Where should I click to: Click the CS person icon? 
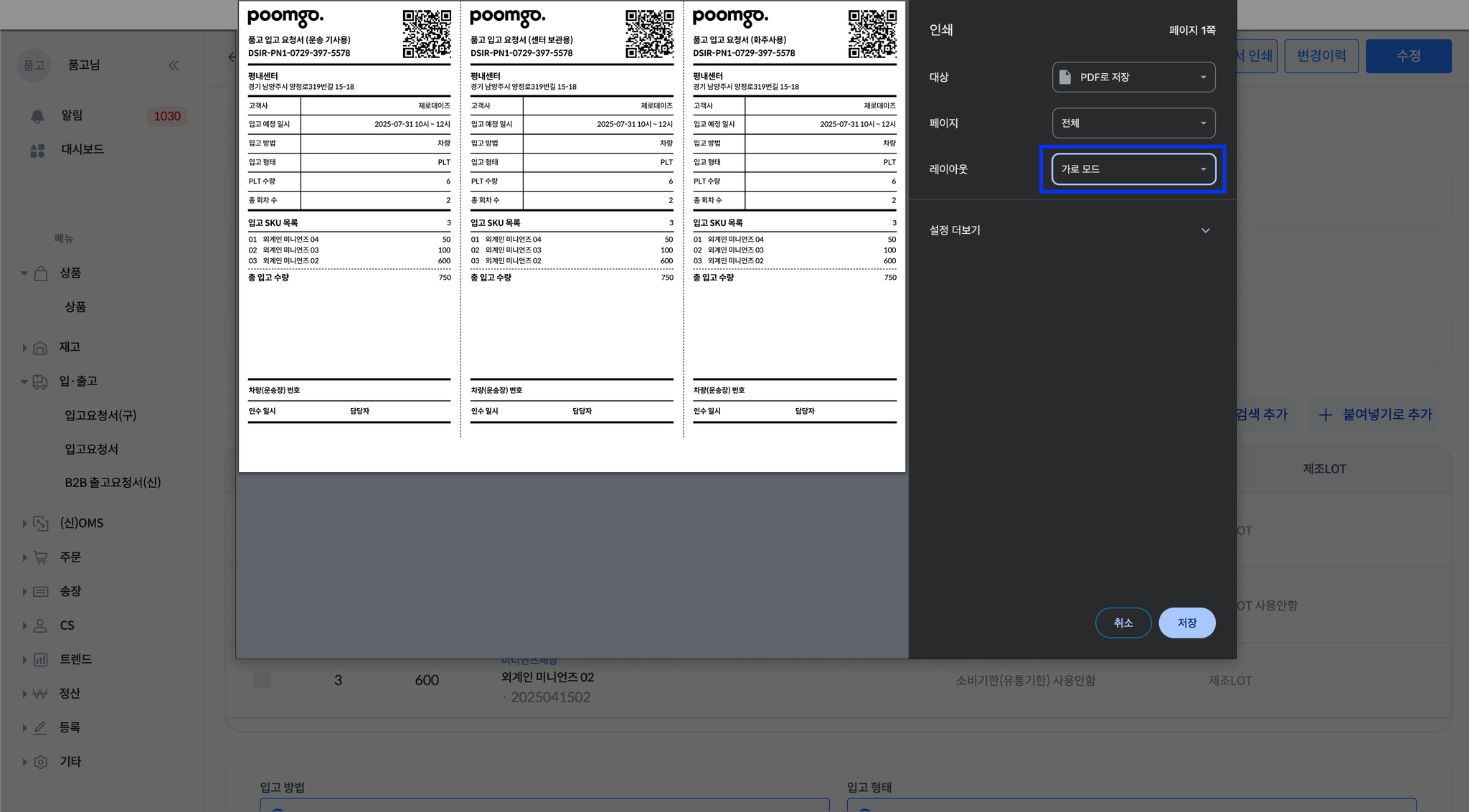(40, 625)
